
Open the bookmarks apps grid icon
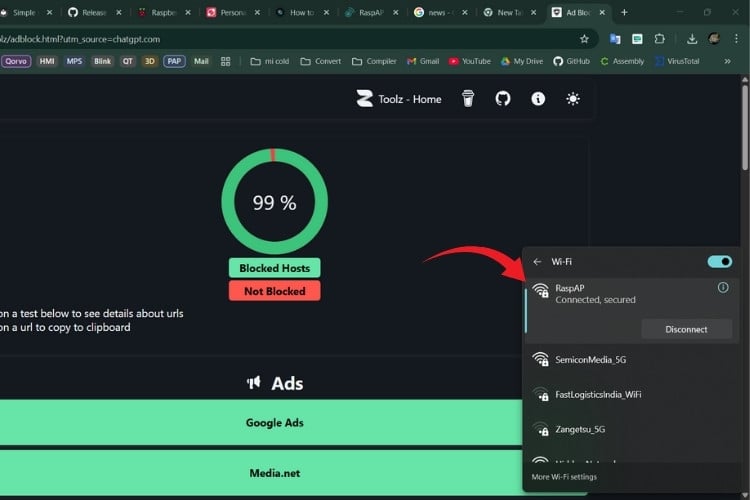[x=225, y=61]
